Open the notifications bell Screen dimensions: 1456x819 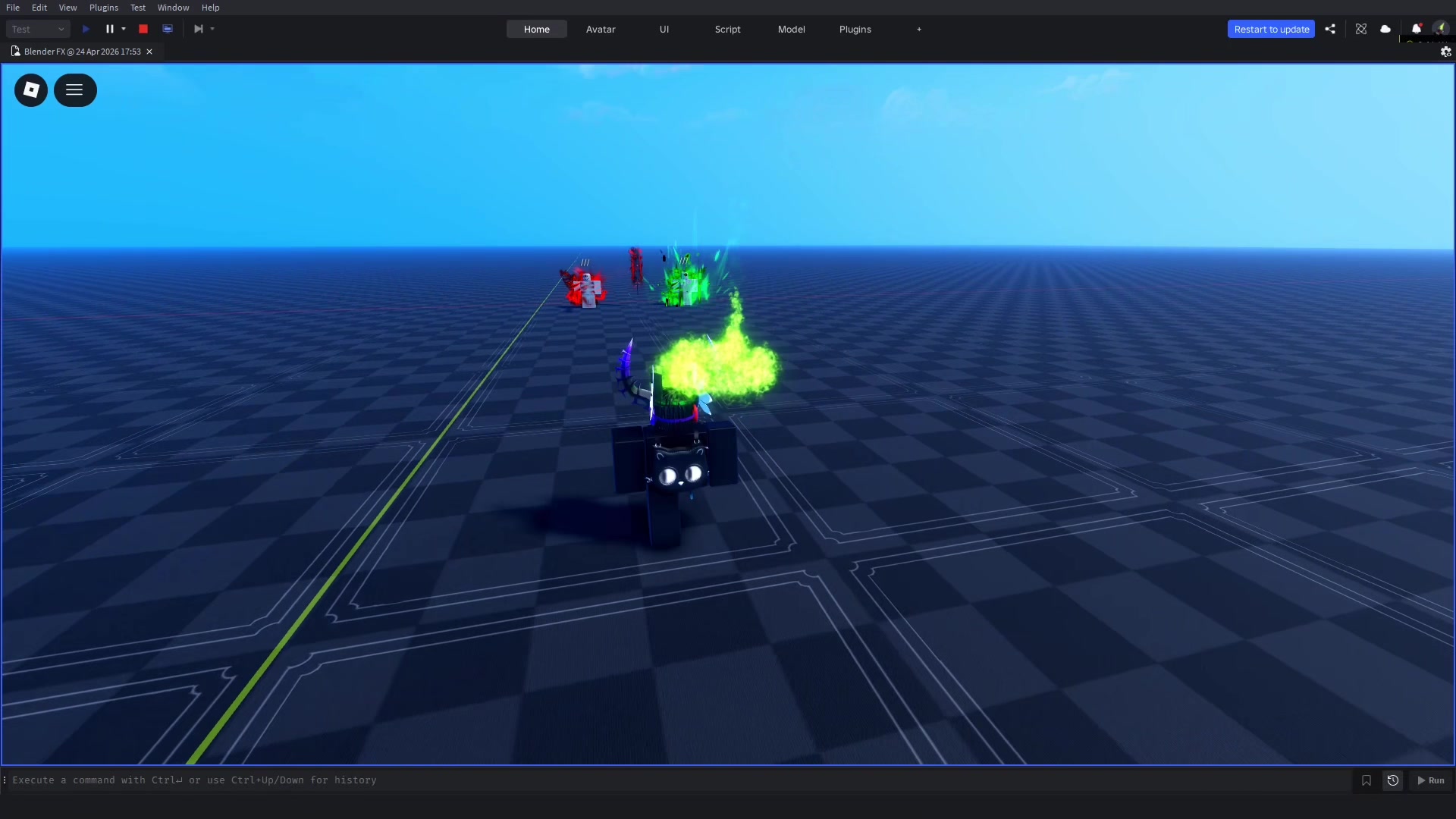pos(1416,29)
